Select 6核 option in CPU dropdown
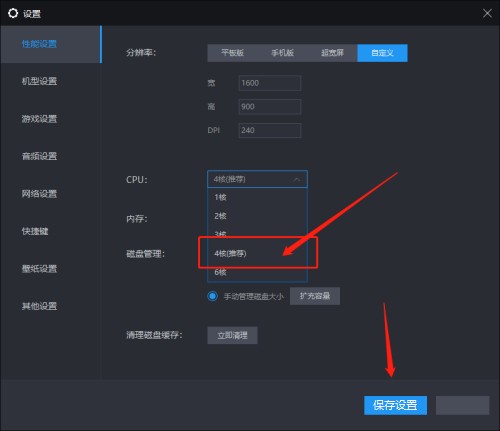Image resolution: width=500 pixels, height=431 pixels. [257, 272]
